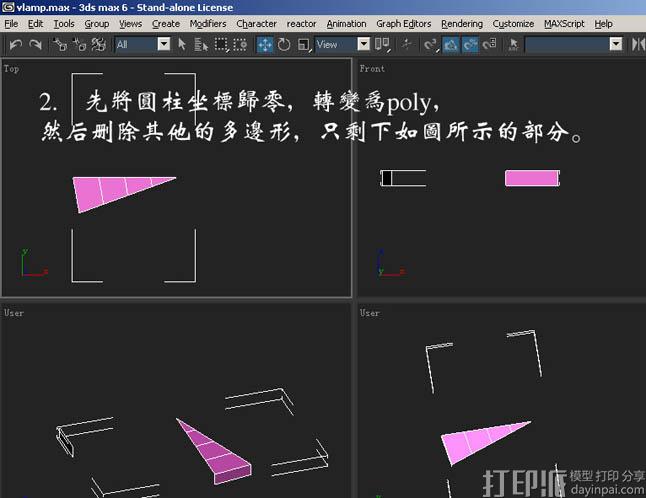Choose the Select Object arrow tool
646x498 pixels.
[x=182, y=44]
